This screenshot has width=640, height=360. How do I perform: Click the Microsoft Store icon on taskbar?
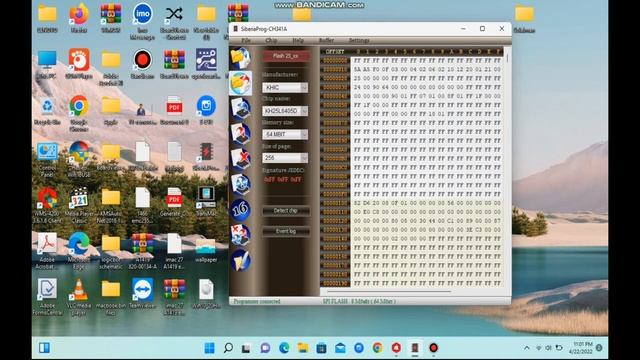point(321,348)
